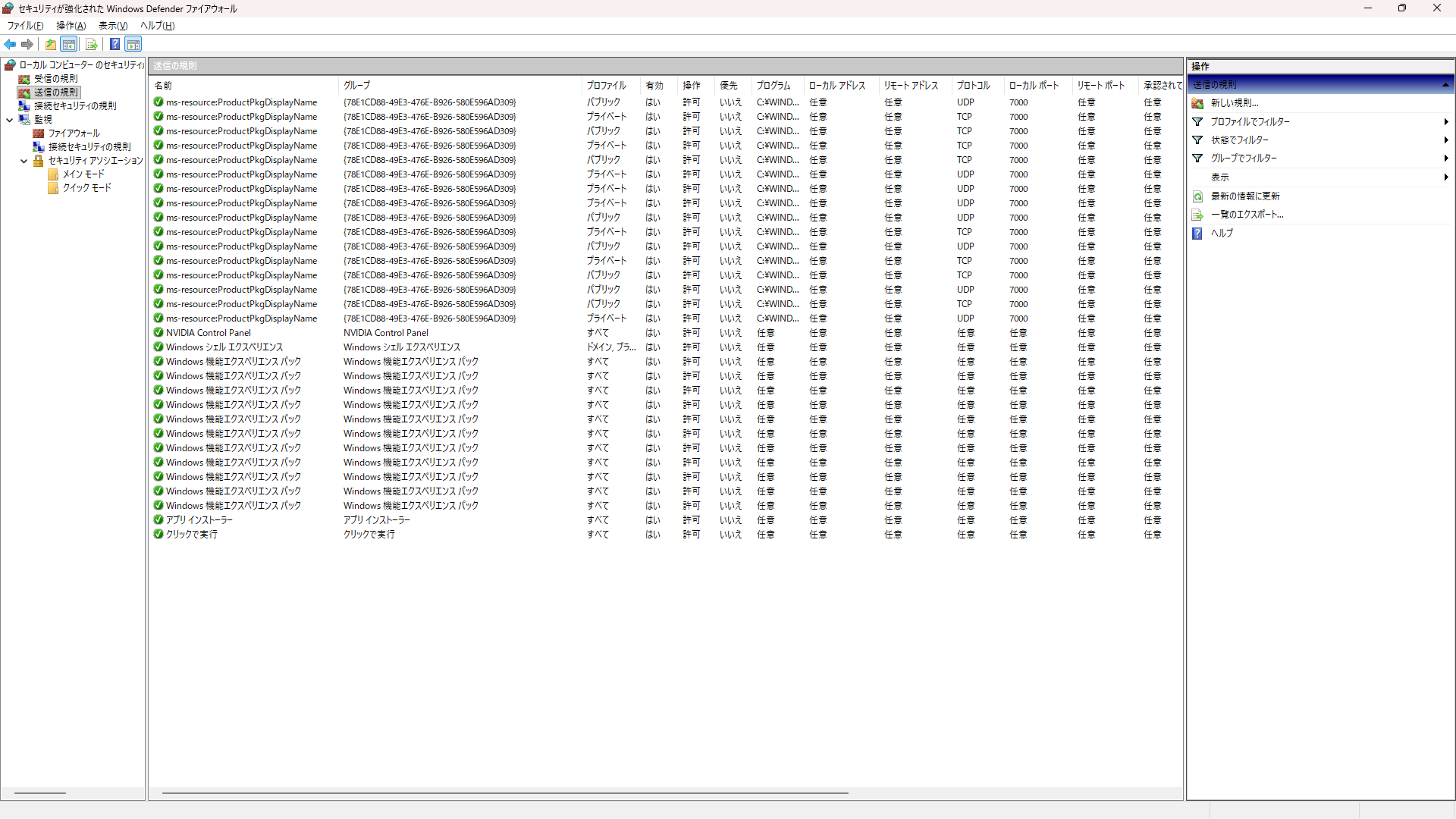Click the Export List toolbar icon

click(x=92, y=44)
